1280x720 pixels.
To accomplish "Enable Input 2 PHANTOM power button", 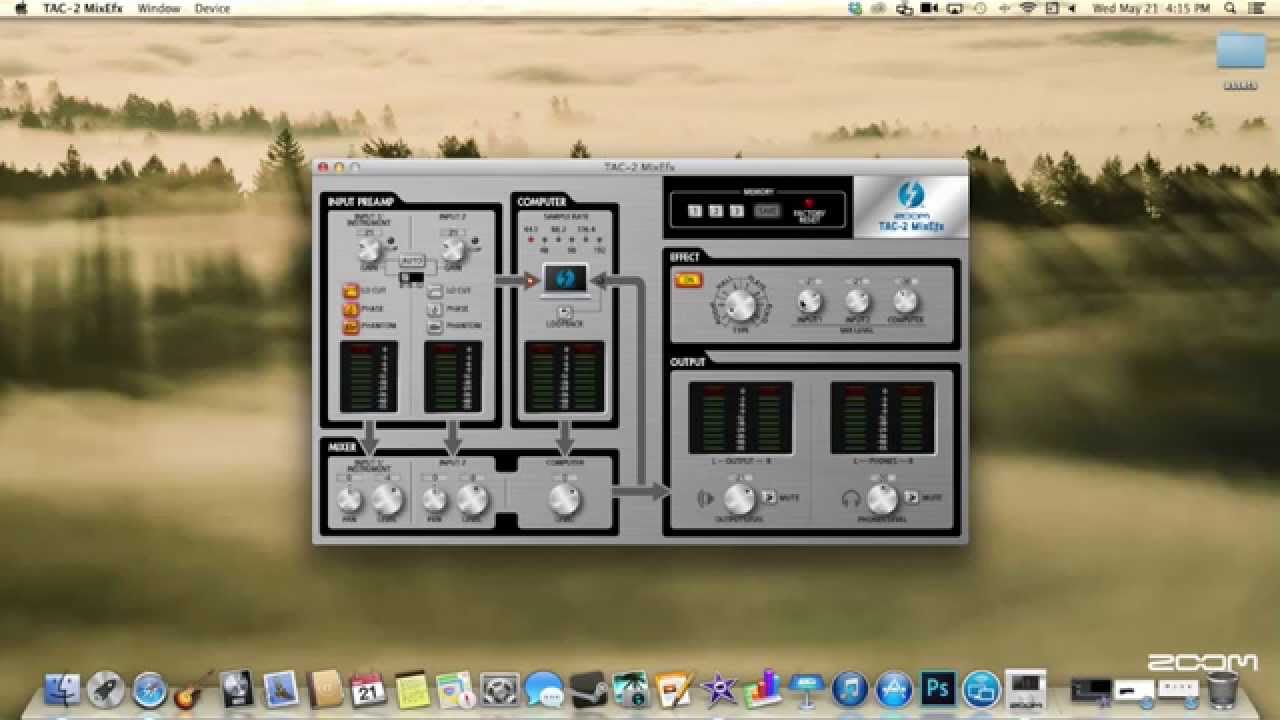I will coord(435,326).
